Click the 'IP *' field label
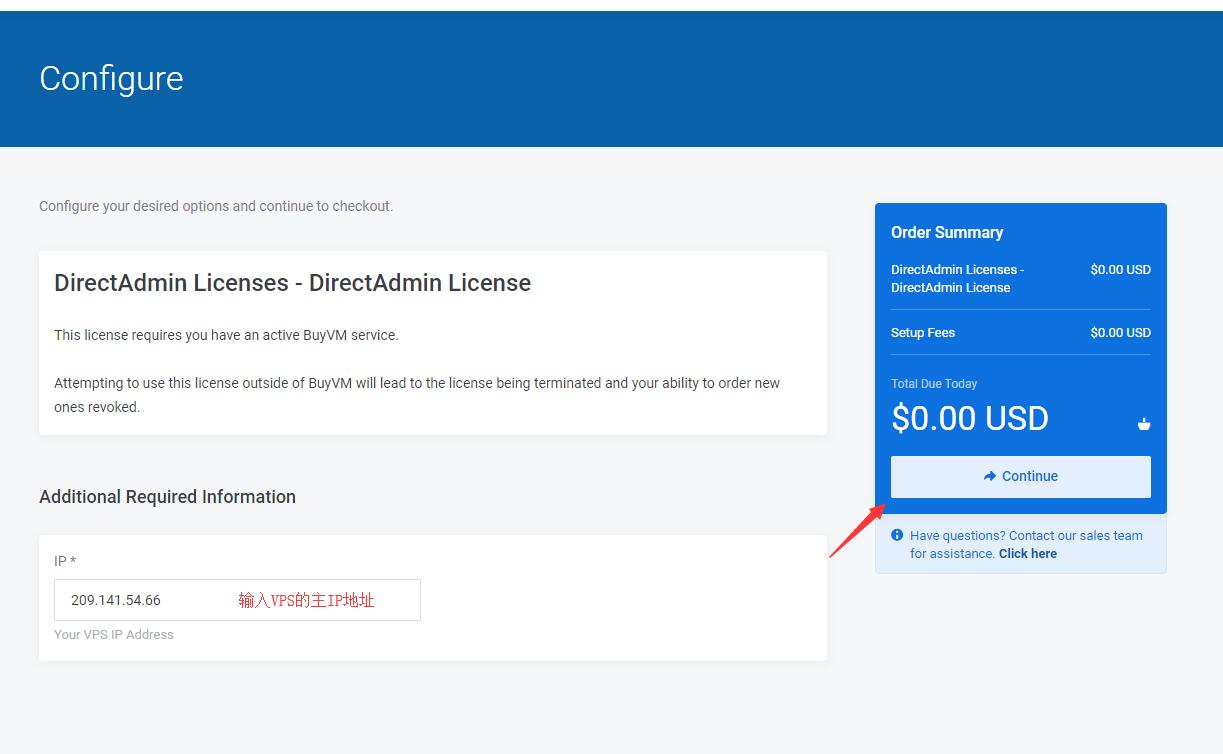Image resolution: width=1223 pixels, height=754 pixels. (65, 561)
